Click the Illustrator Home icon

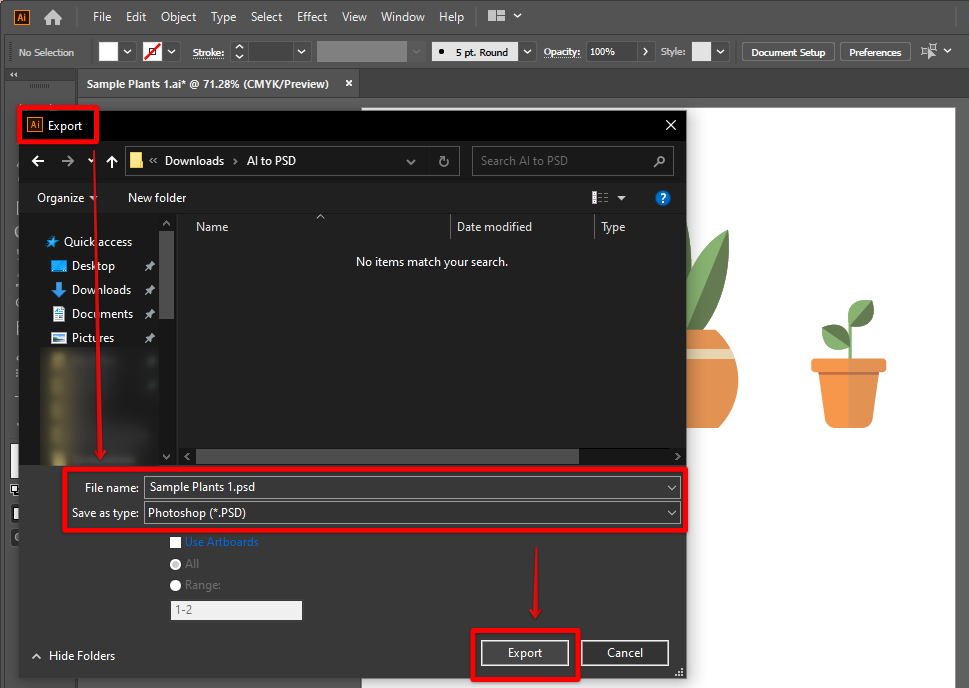pyautogui.click(x=53, y=17)
